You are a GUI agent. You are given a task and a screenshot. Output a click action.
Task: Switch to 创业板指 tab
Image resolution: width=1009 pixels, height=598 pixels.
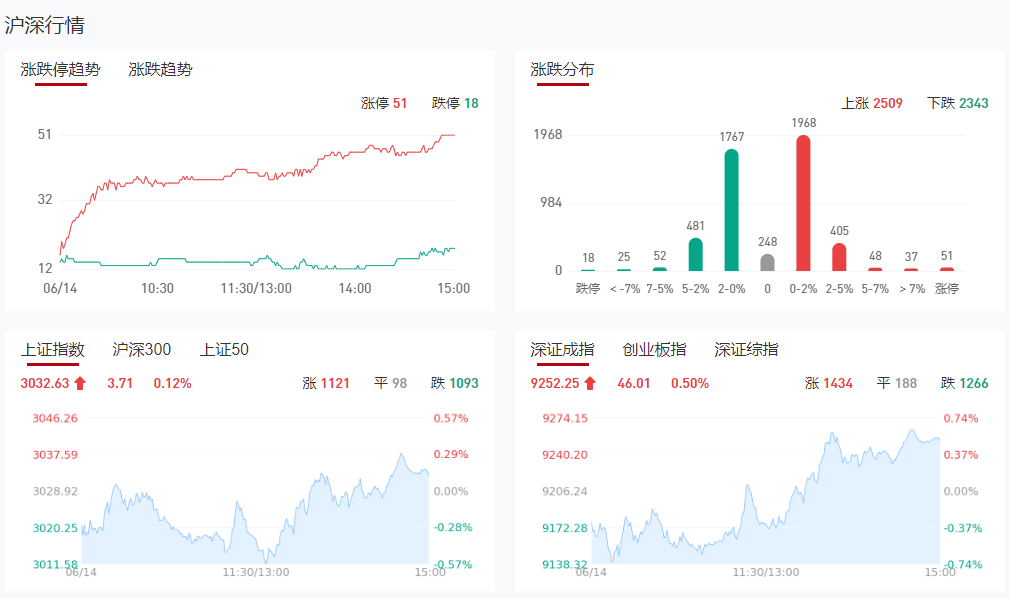point(654,350)
